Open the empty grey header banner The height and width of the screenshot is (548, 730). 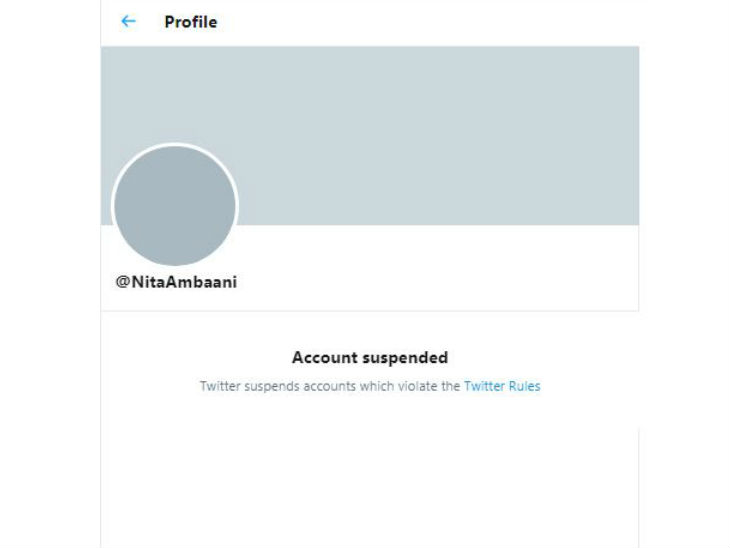pyautogui.click(x=370, y=135)
